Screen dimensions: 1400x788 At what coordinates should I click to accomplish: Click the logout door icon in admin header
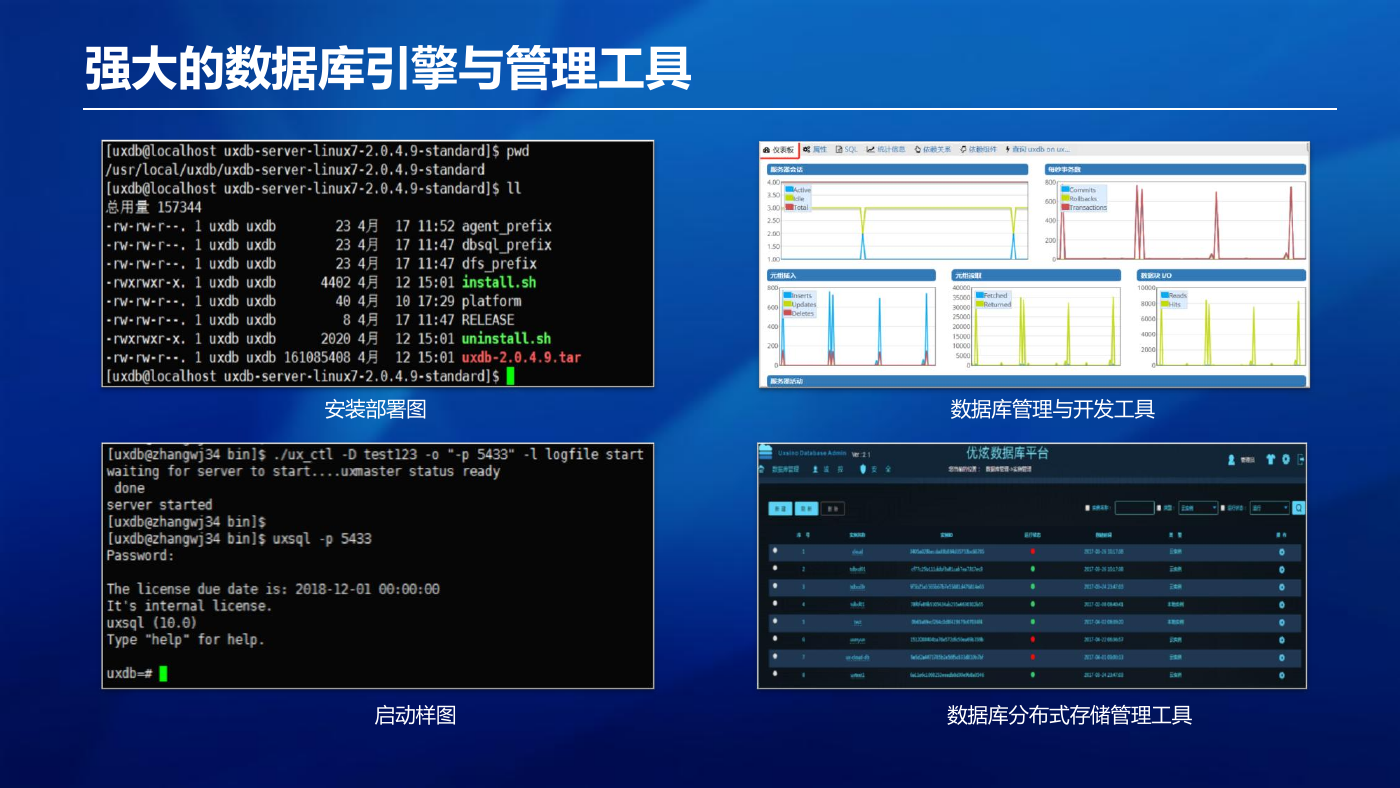(x=1301, y=459)
